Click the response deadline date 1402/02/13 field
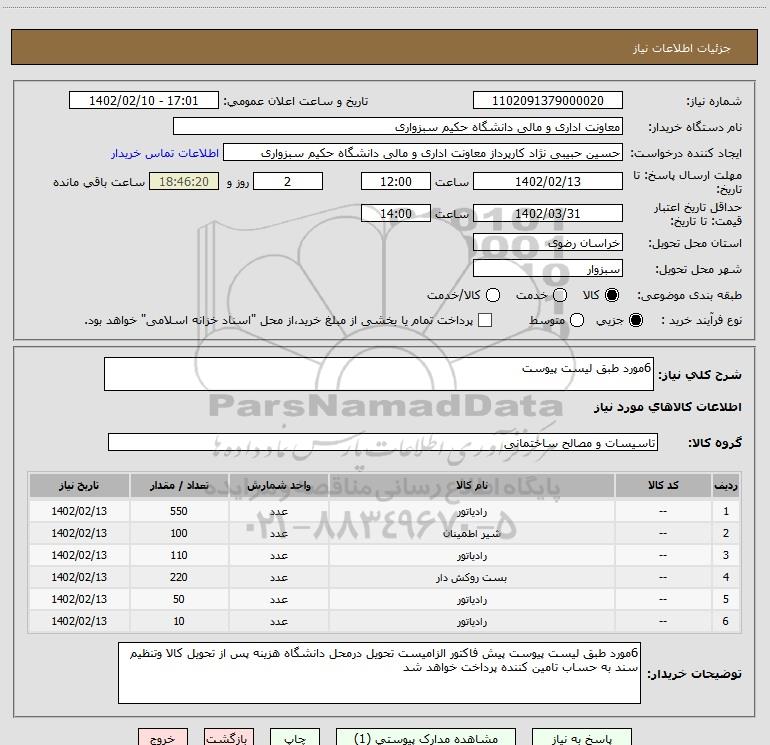The height and width of the screenshot is (745, 770). click(548, 181)
